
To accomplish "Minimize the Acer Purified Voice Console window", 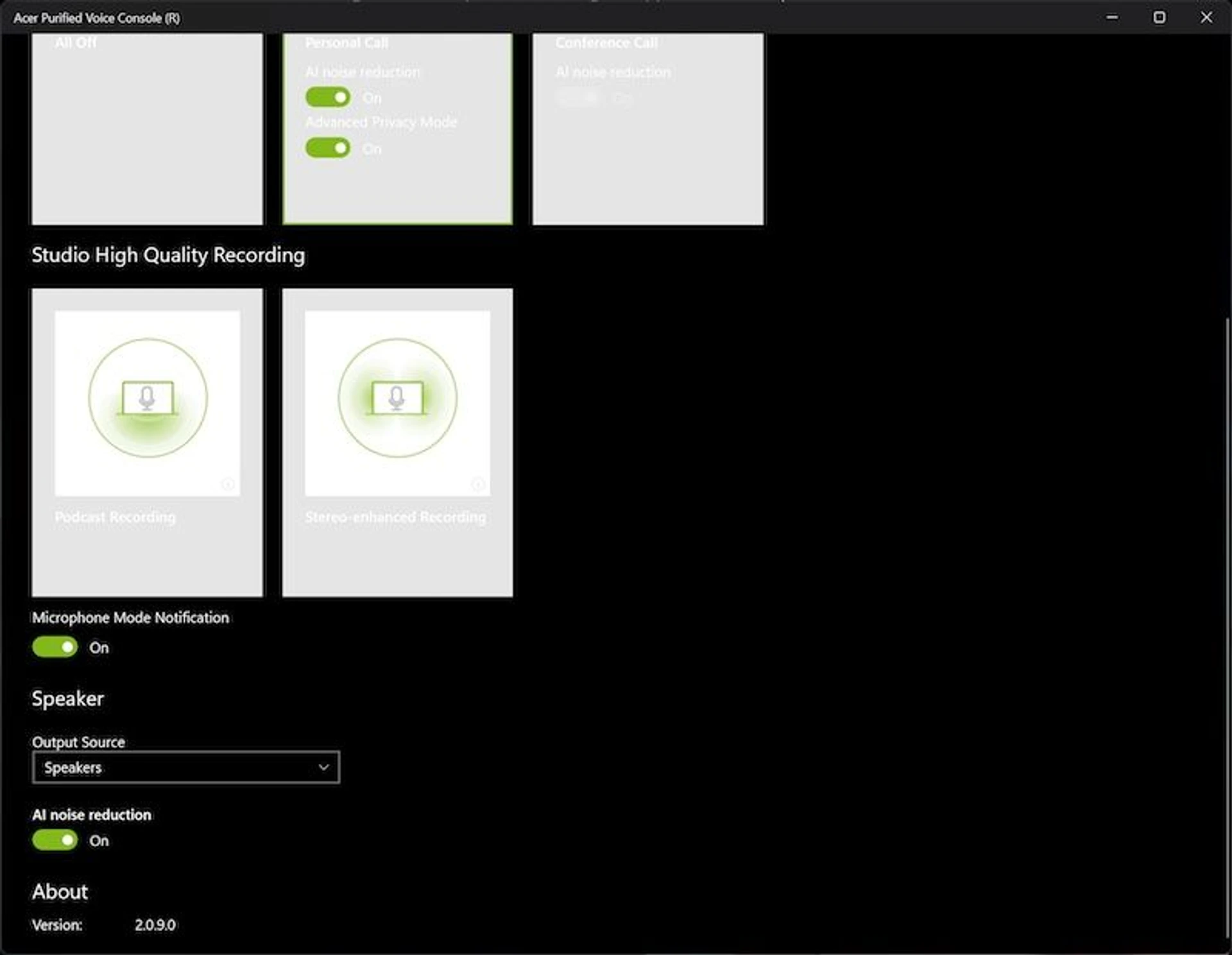I will click(1113, 17).
